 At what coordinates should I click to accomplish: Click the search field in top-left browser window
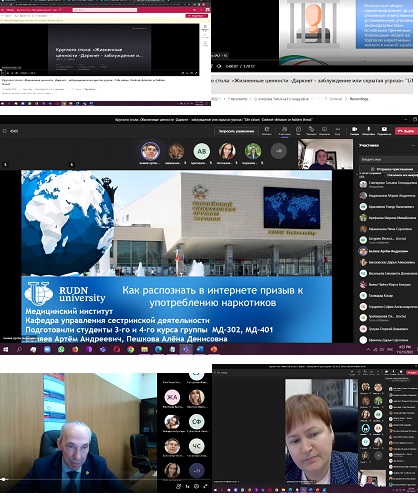coord(105,10)
